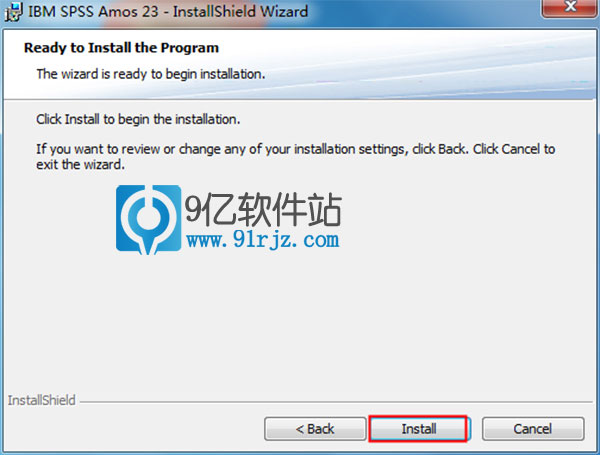Go back with the < Back button
The image size is (600, 455).
315,429
